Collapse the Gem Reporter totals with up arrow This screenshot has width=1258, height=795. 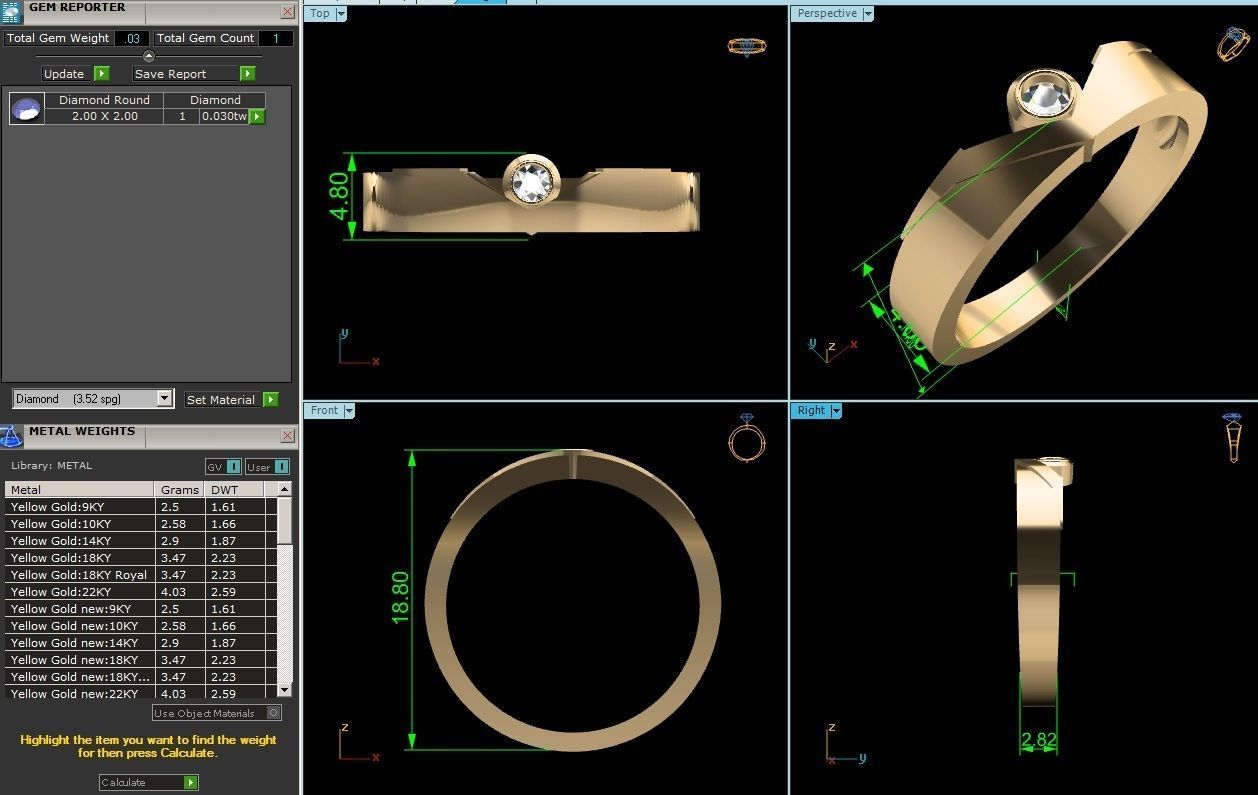(149, 56)
